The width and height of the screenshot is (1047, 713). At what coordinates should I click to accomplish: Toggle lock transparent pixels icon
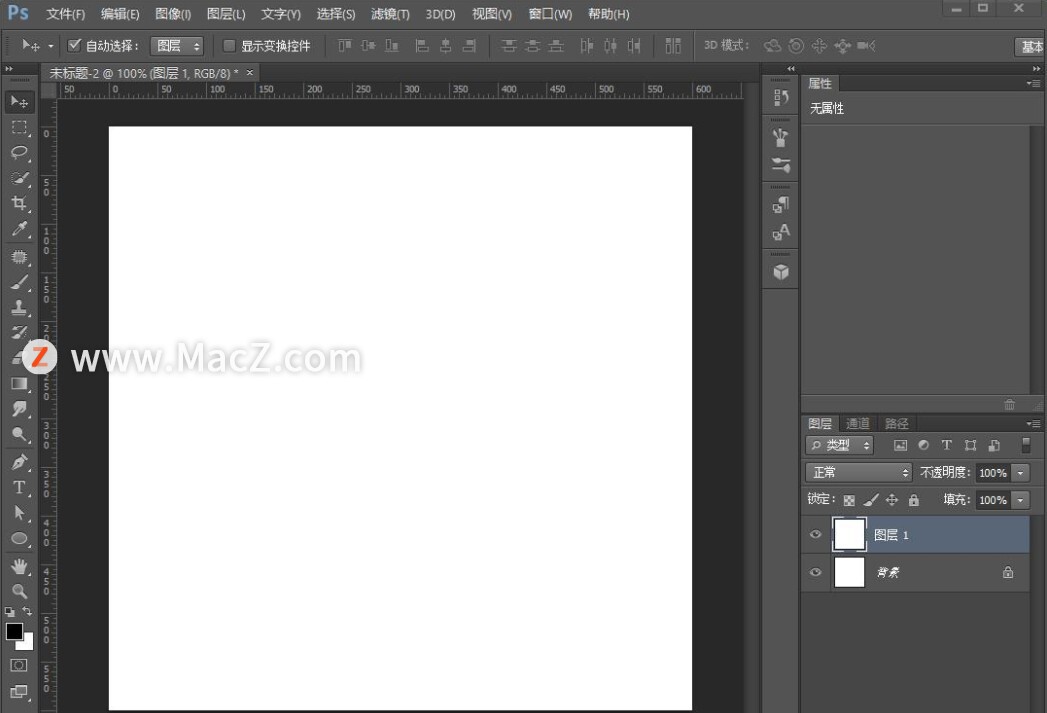849,500
